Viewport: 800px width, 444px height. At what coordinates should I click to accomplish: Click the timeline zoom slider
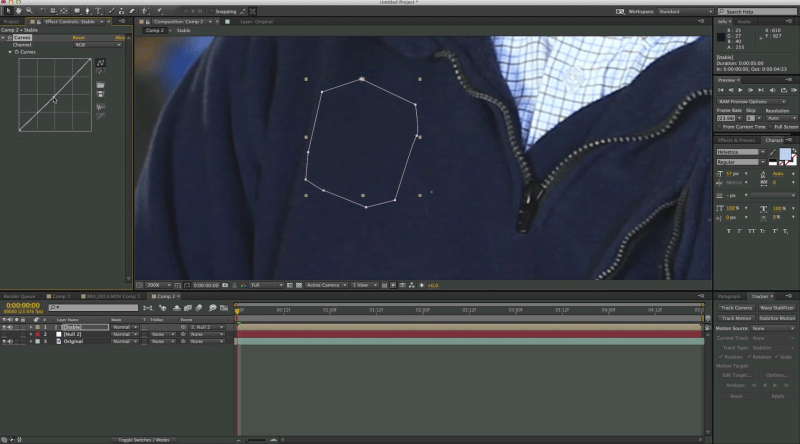256,440
